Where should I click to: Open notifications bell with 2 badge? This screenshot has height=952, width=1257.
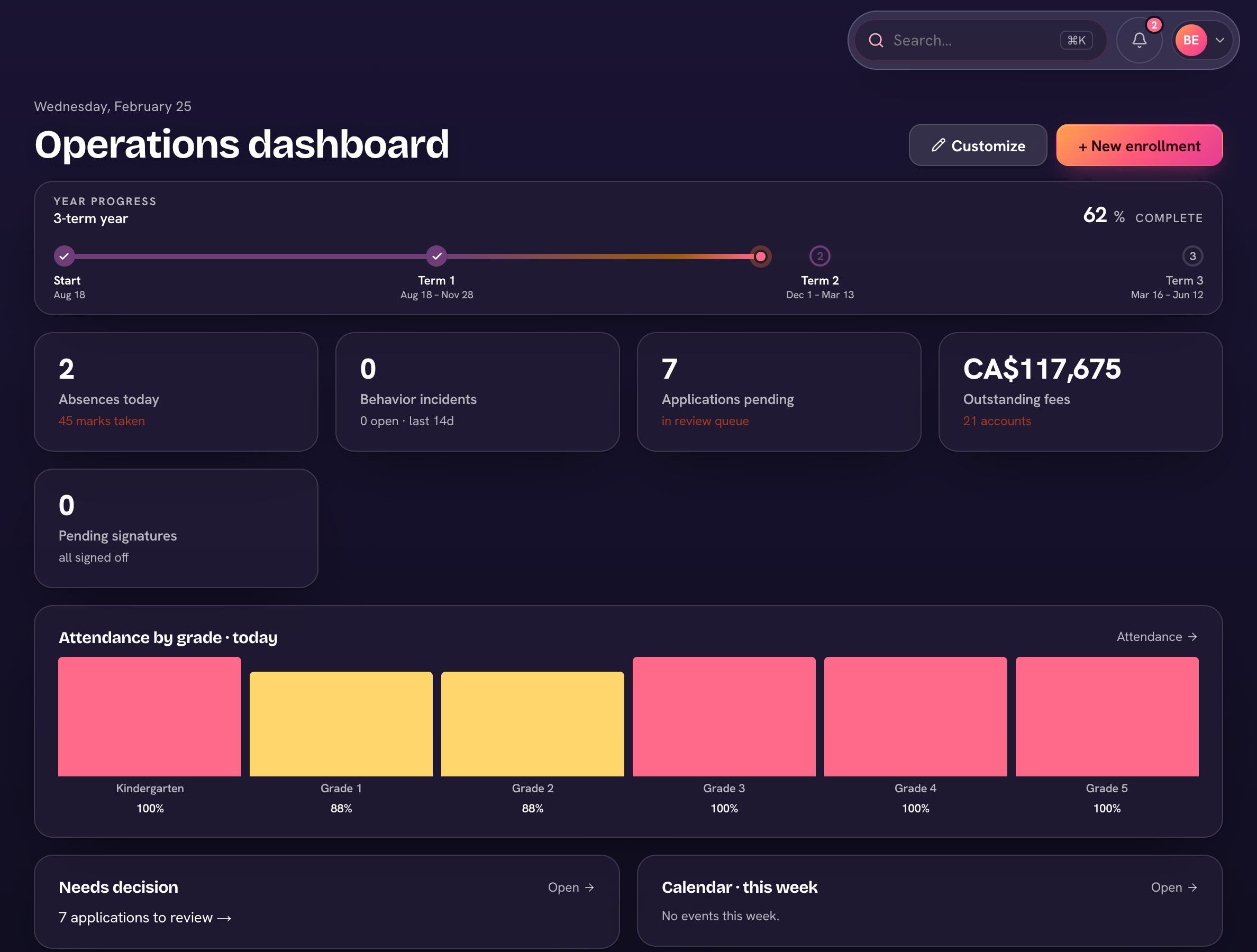[x=1140, y=40]
